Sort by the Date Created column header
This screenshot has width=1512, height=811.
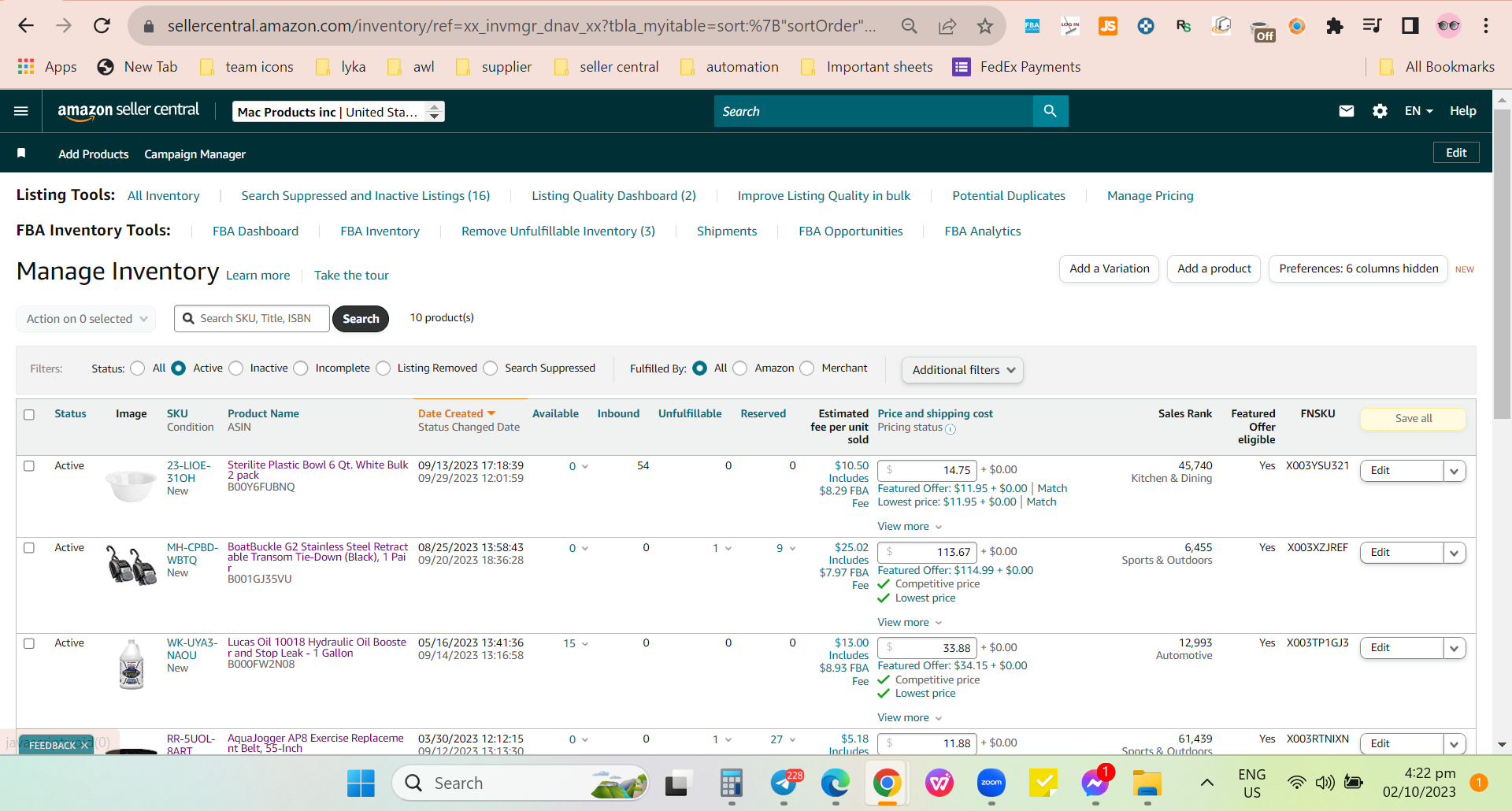[457, 413]
